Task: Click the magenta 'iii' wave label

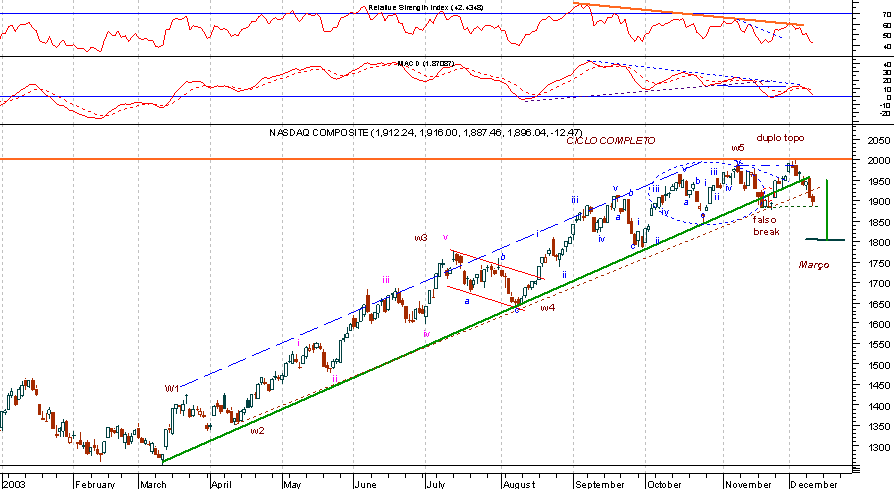Action: pyautogui.click(x=386, y=279)
